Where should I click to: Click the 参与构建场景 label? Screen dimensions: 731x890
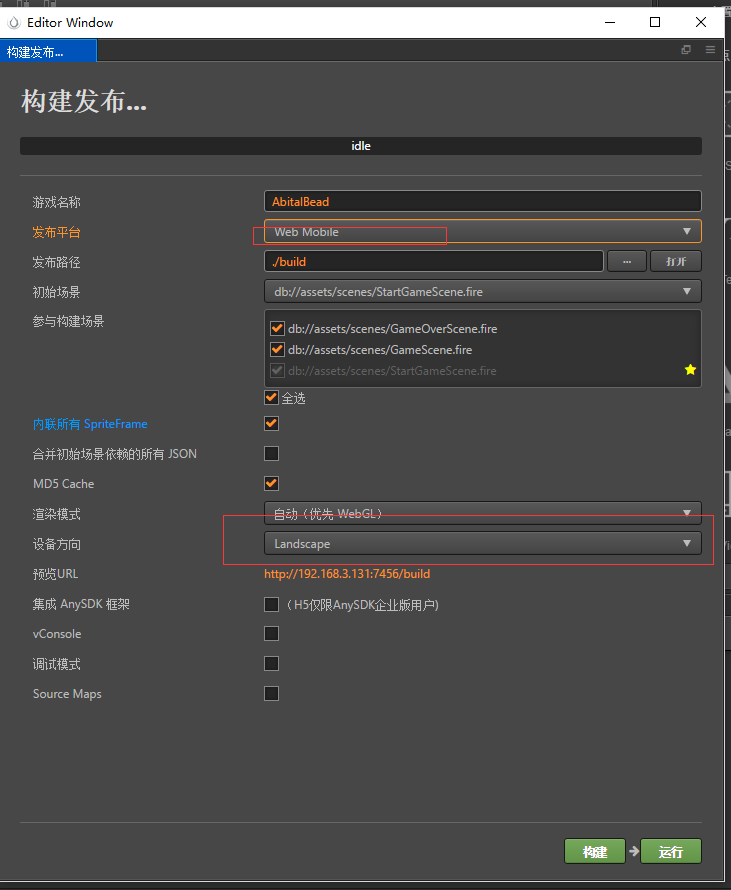[68, 321]
